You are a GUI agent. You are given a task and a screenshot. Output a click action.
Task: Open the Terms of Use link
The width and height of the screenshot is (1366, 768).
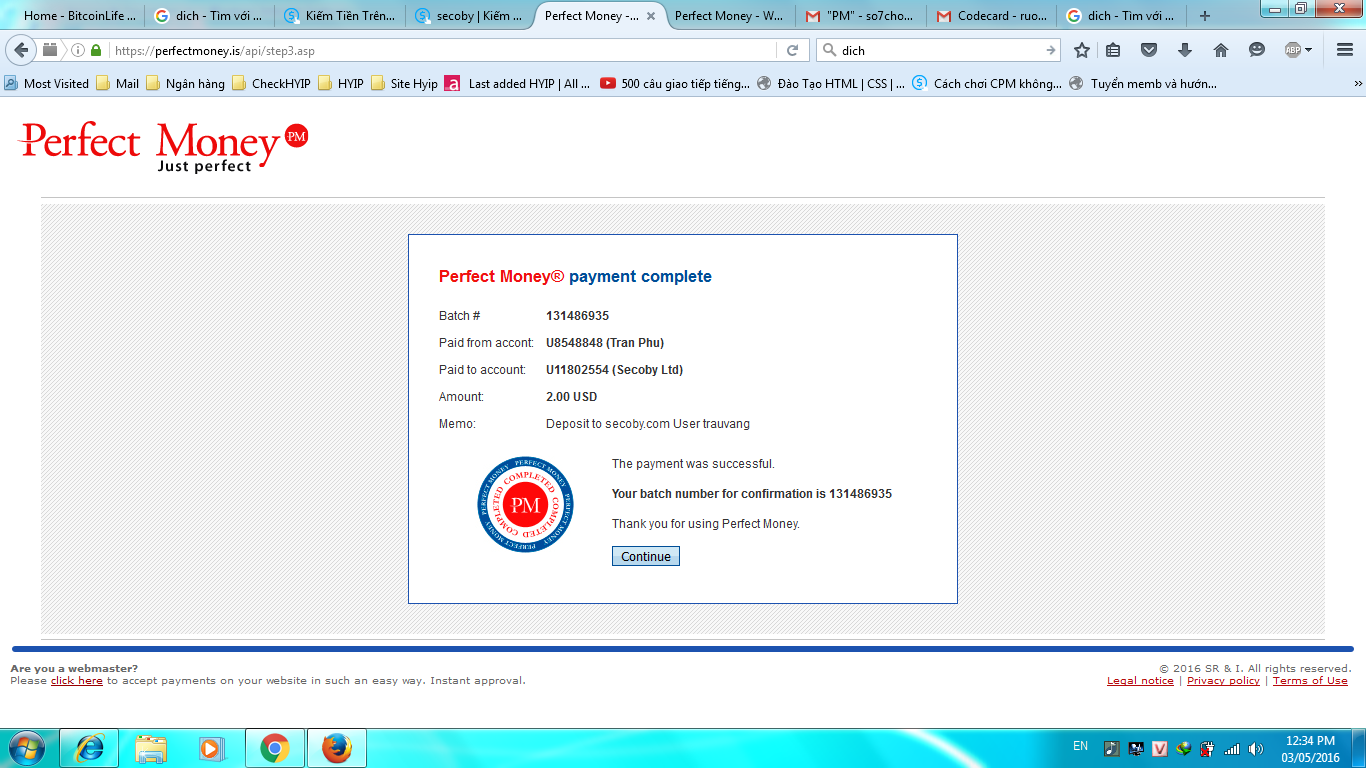pos(1310,681)
